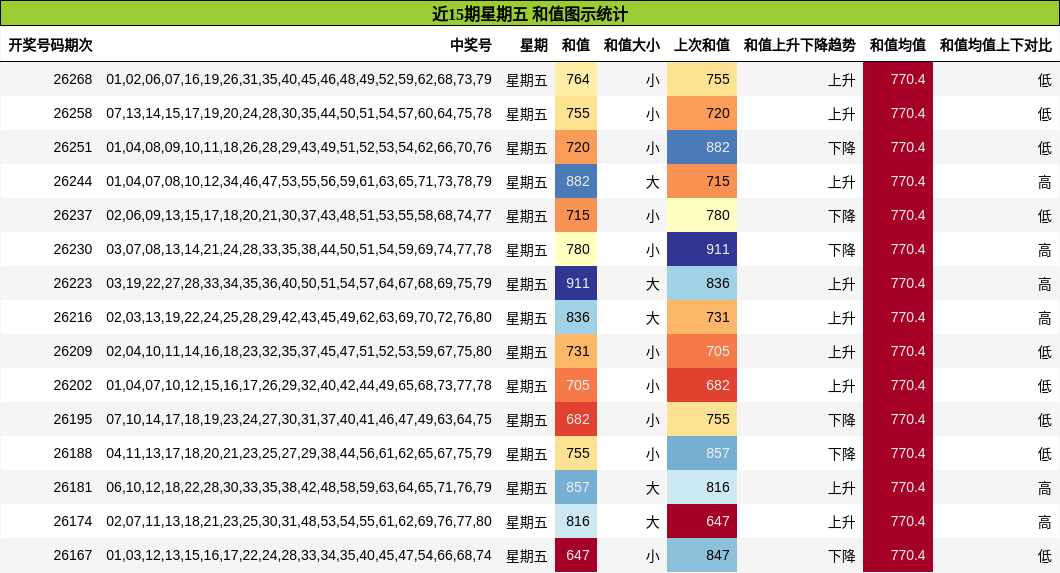Click the 上升 trend in row 26268
The height and width of the screenshot is (573, 1060).
pos(842,80)
